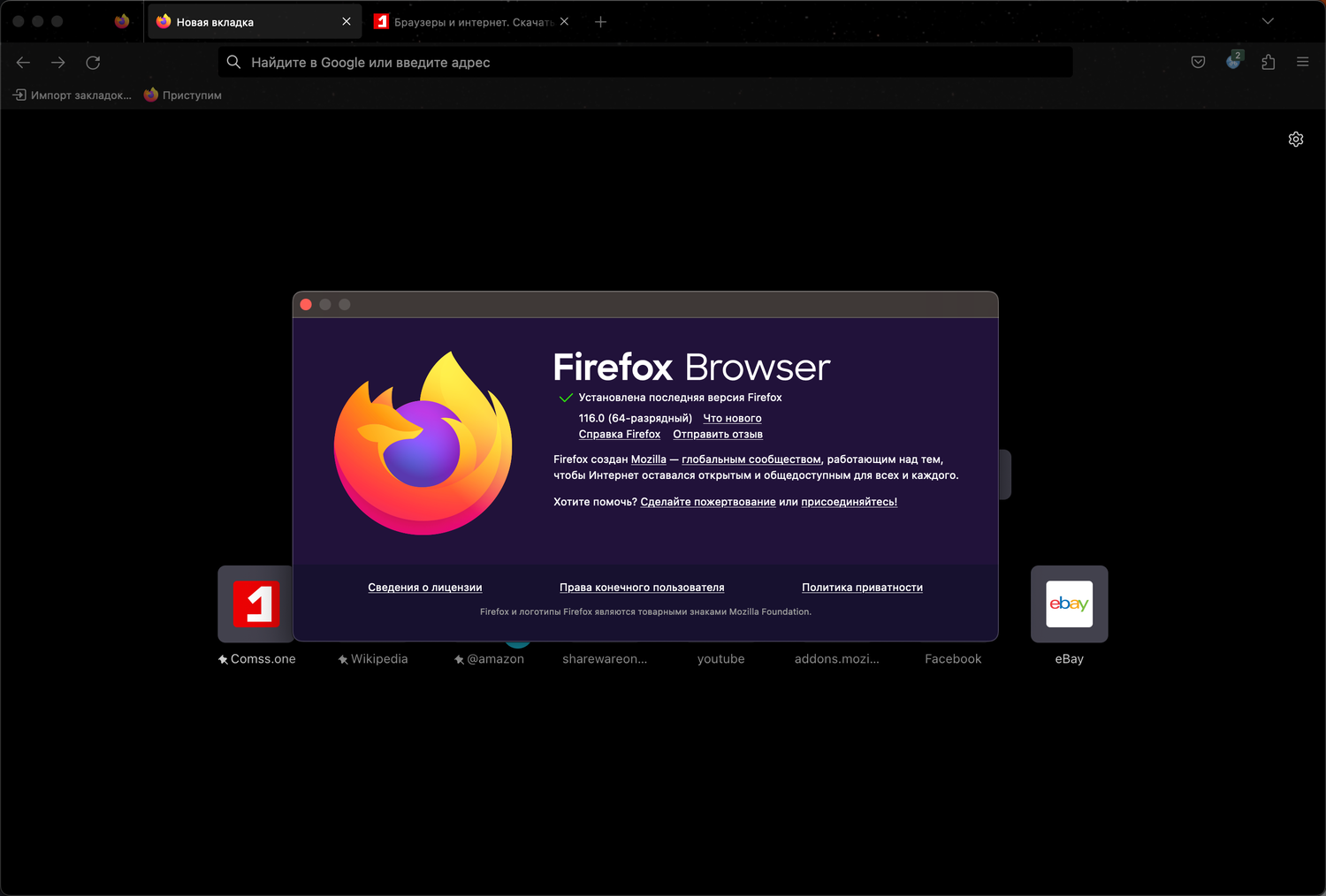Click the addons.mozi... shortcut label
This screenshot has width=1326, height=896.
coord(837,659)
